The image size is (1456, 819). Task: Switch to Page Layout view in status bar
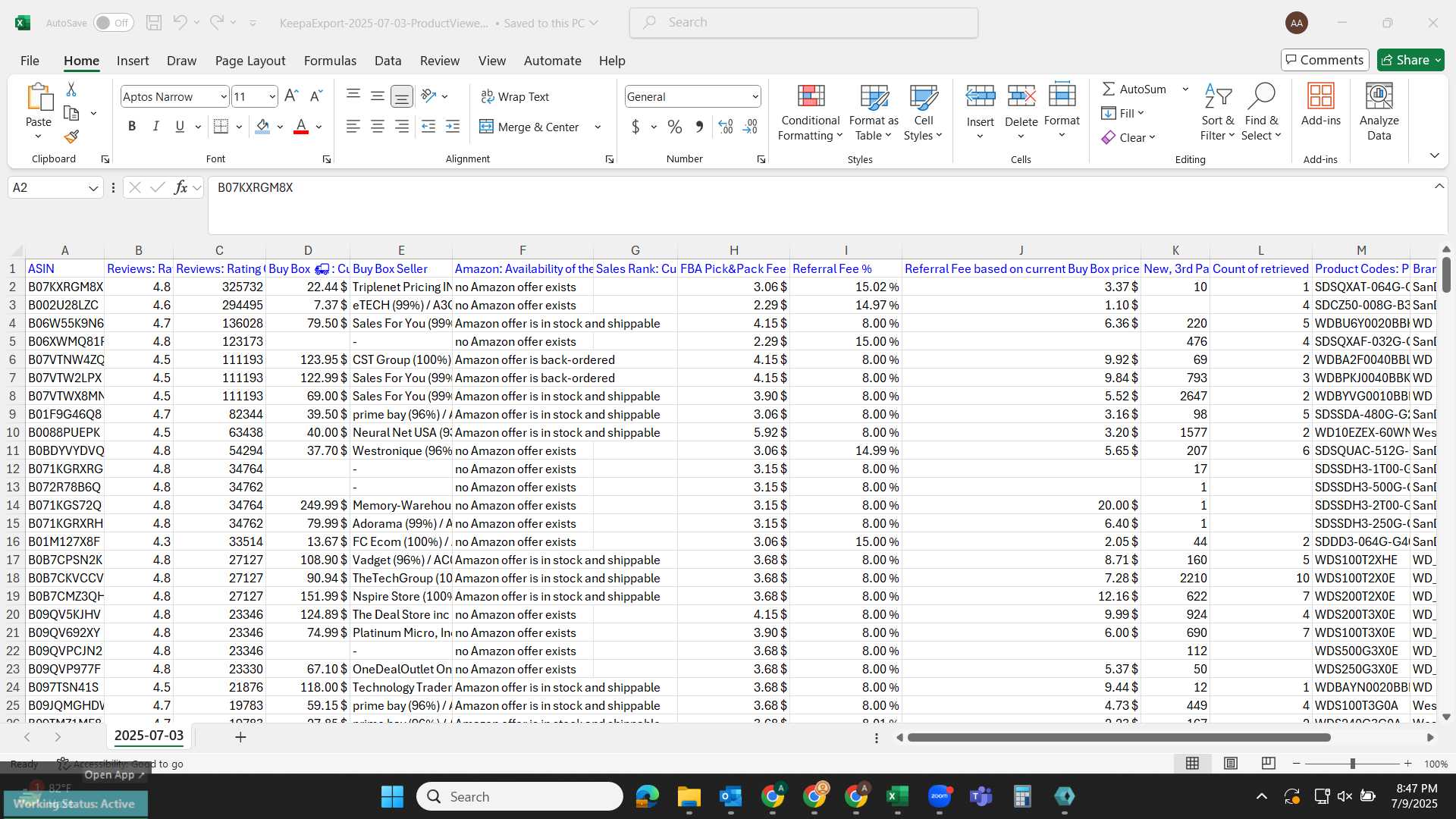click(x=1231, y=764)
